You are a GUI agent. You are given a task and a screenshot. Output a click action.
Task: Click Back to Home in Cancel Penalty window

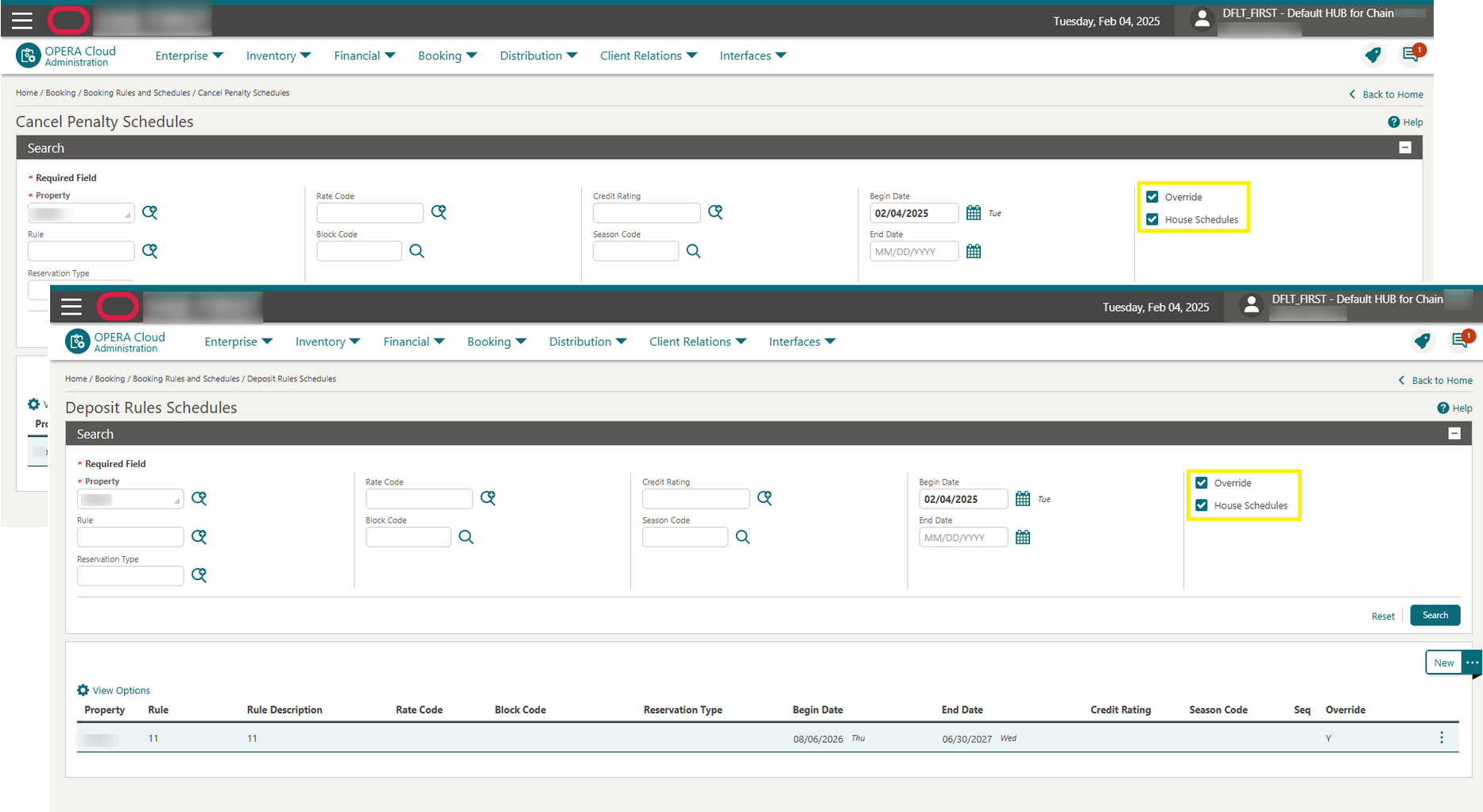(1386, 95)
